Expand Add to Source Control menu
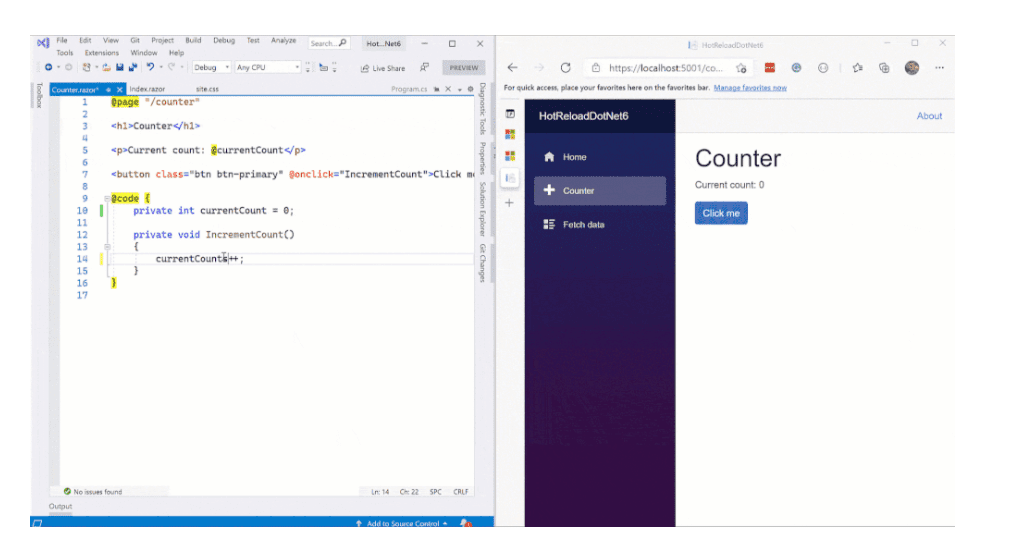Image resolution: width=1036 pixels, height=537 pixels. click(x=402, y=523)
